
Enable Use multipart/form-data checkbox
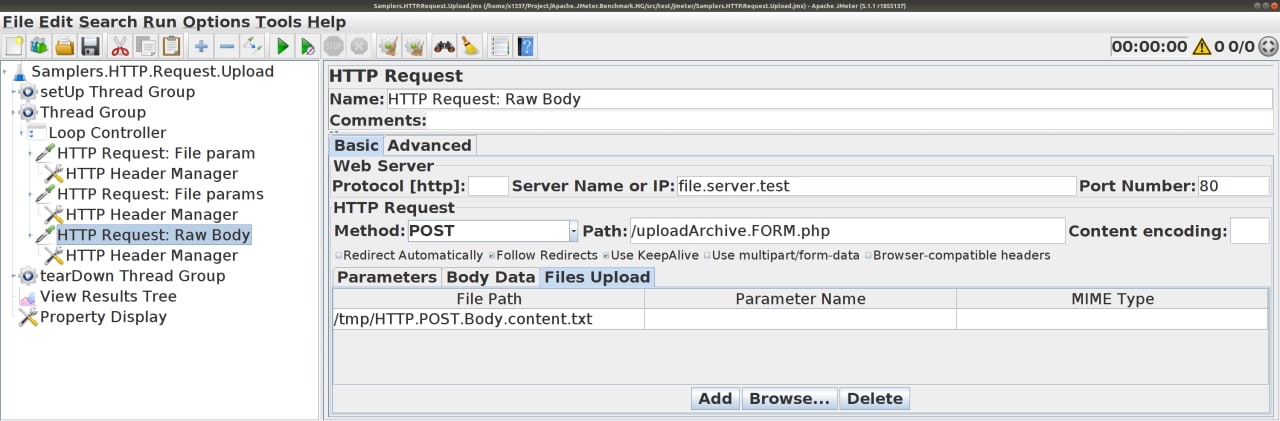coord(707,255)
